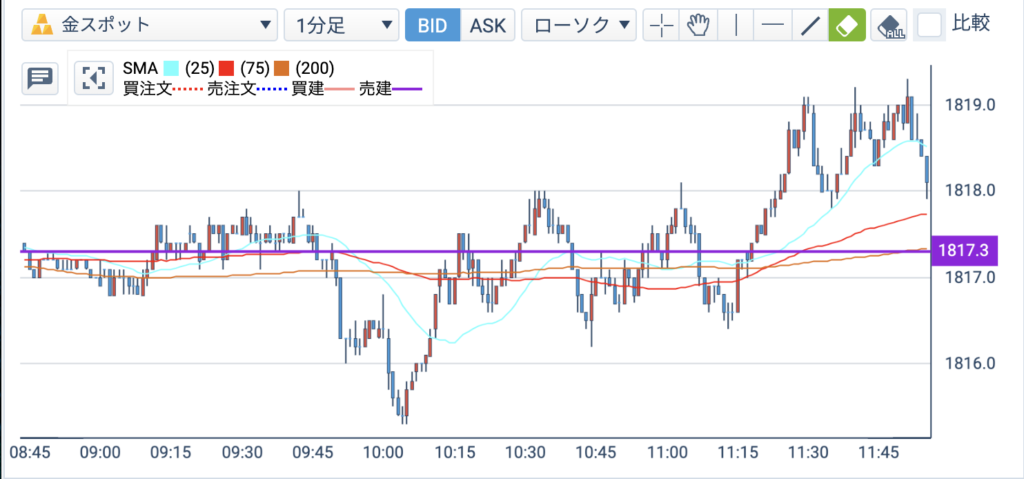The width and height of the screenshot is (1024, 479).
Task: Switch price display to BID
Action: tap(432, 25)
